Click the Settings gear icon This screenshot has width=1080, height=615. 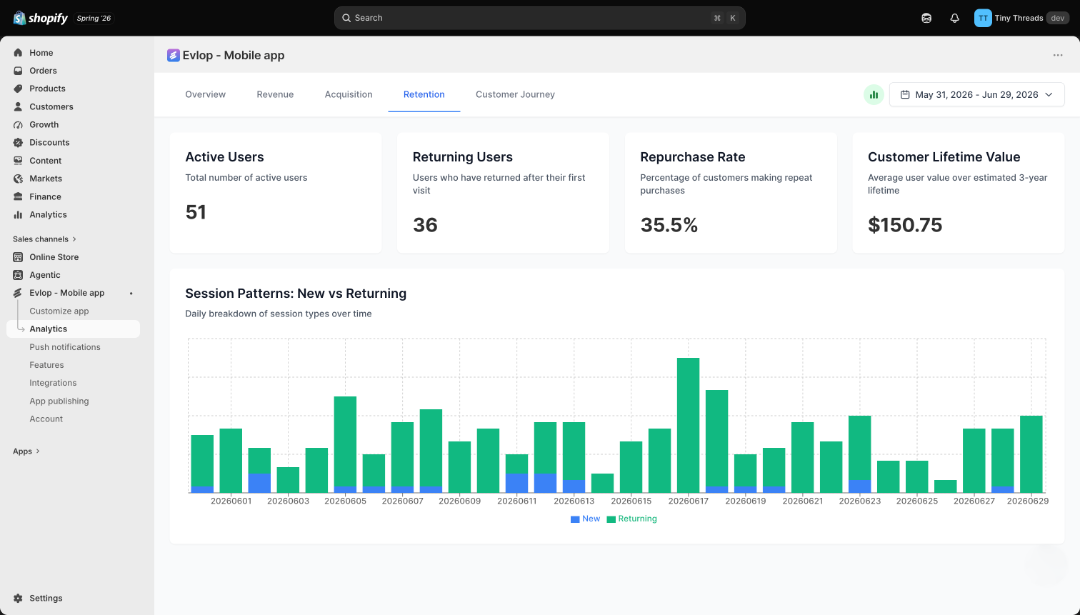pyautogui.click(x=18, y=598)
